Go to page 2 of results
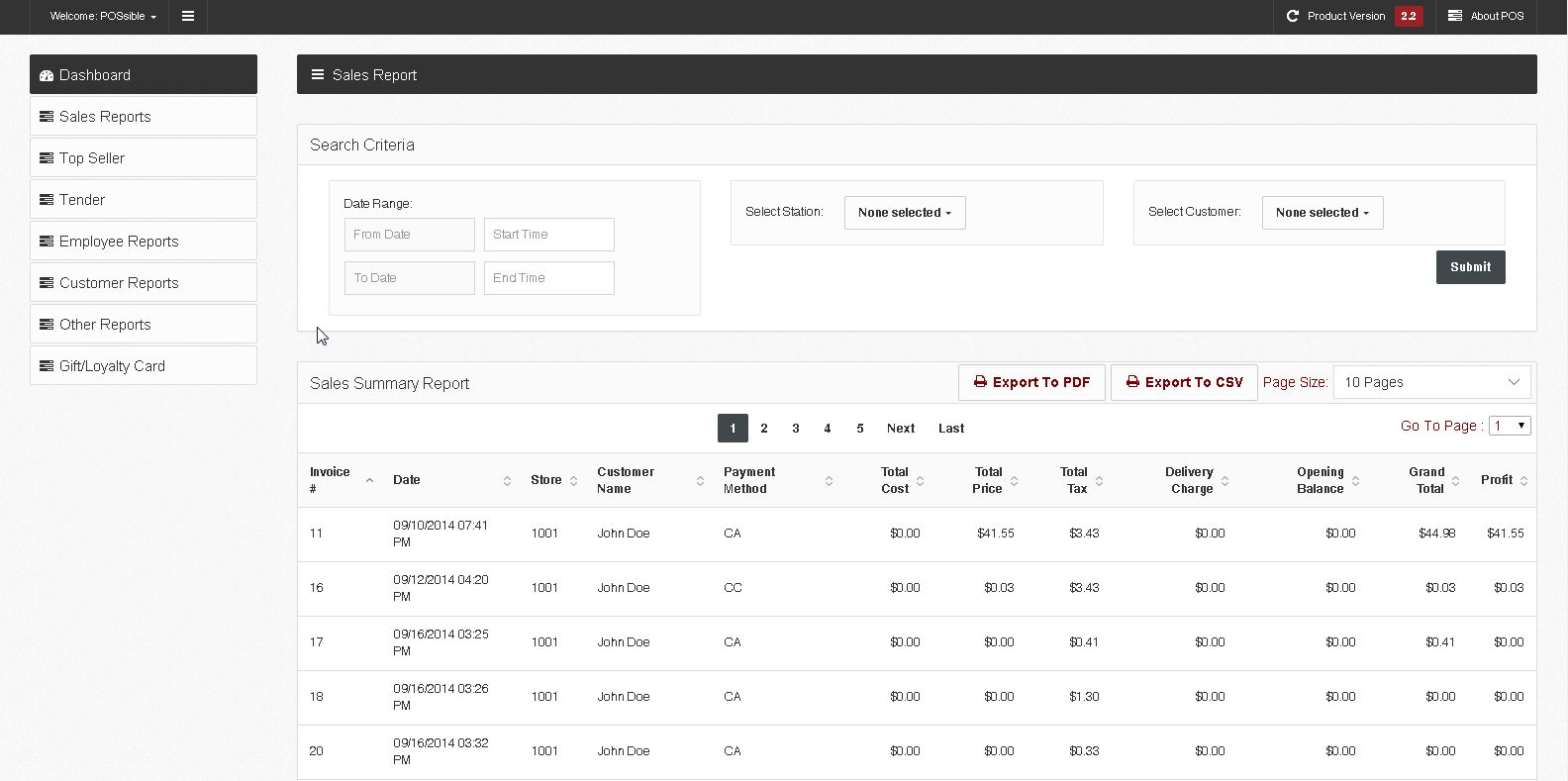1568x781 pixels. click(764, 429)
